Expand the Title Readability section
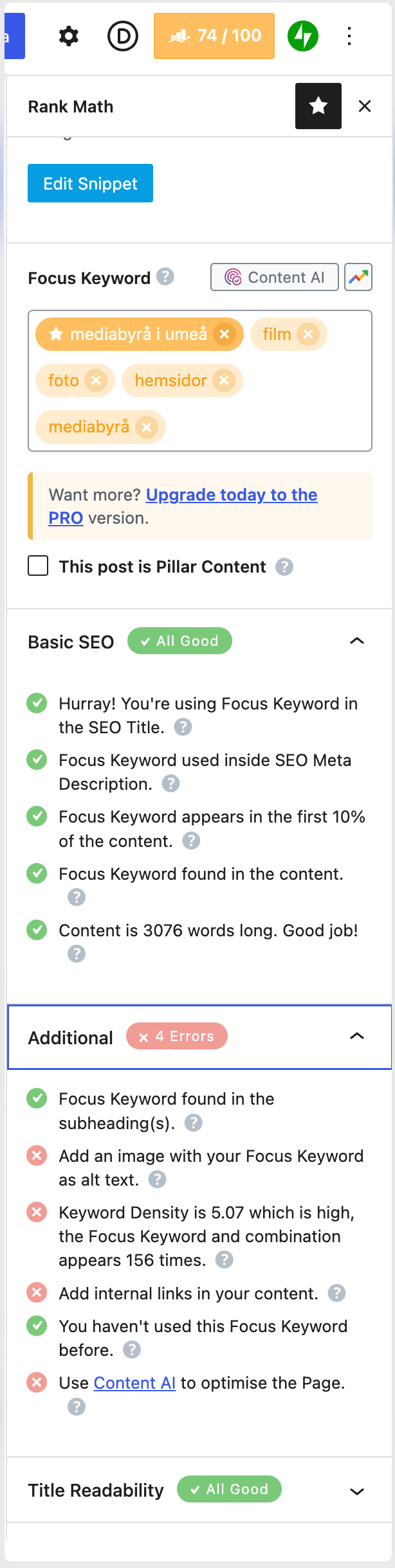The height and width of the screenshot is (1568, 395). click(x=356, y=1492)
